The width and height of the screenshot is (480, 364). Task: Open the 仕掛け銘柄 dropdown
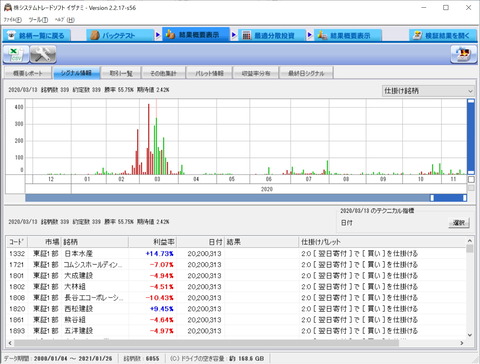(x=428, y=91)
